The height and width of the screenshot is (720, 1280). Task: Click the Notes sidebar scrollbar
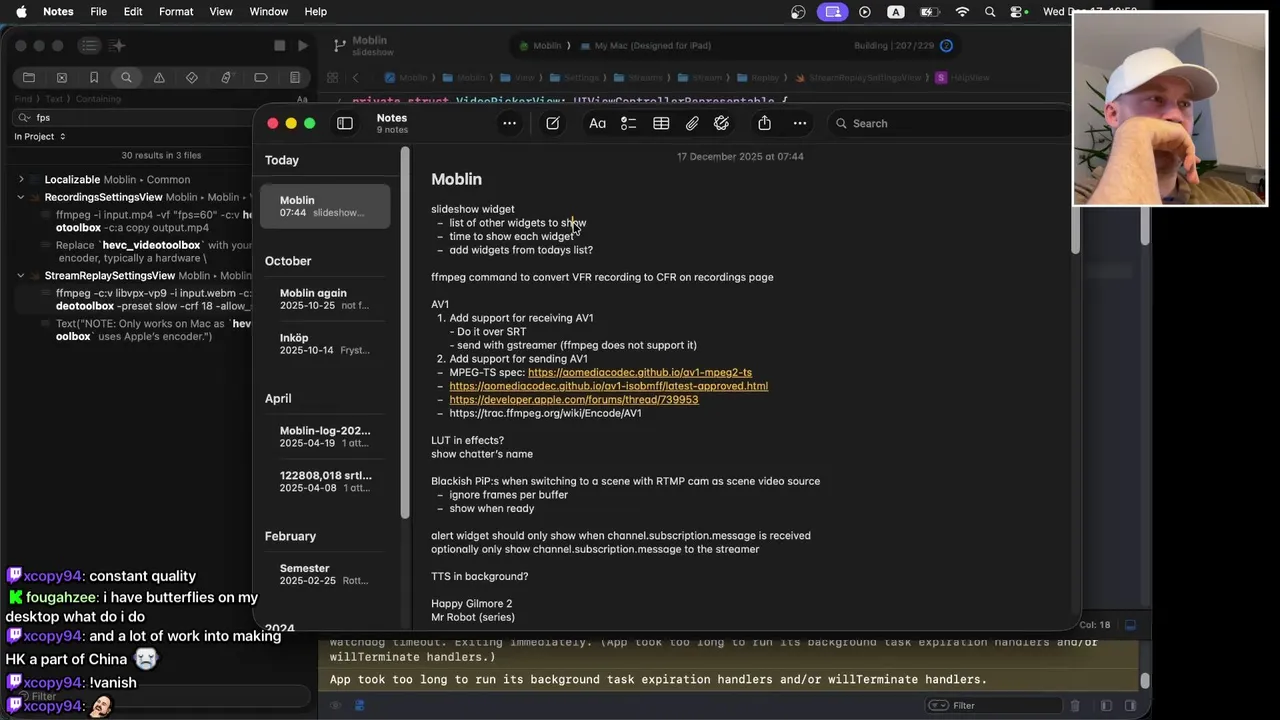coord(405,335)
